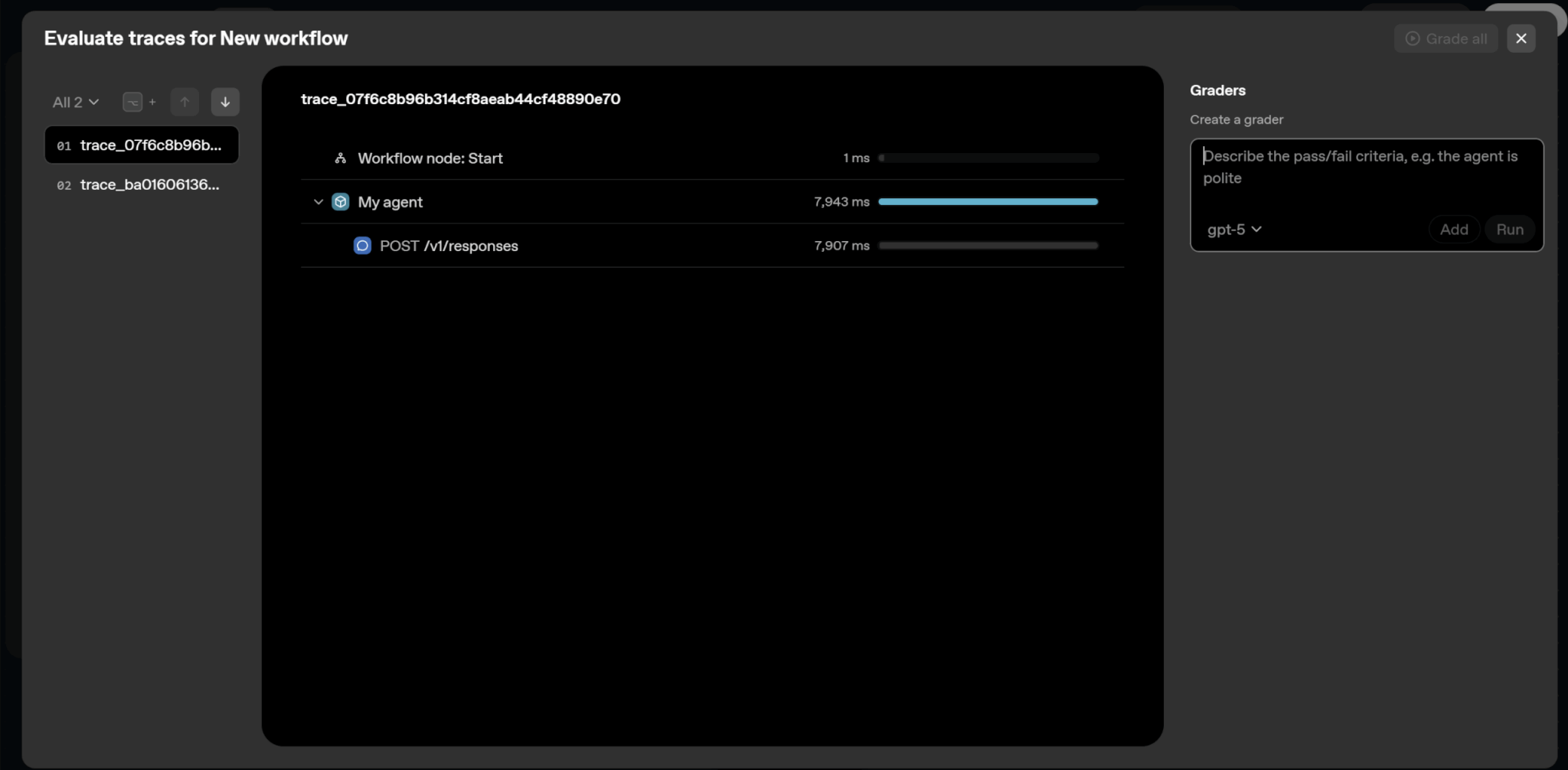Click the play icon in Grade all
1568x770 pixels.
pos(1413,38)
